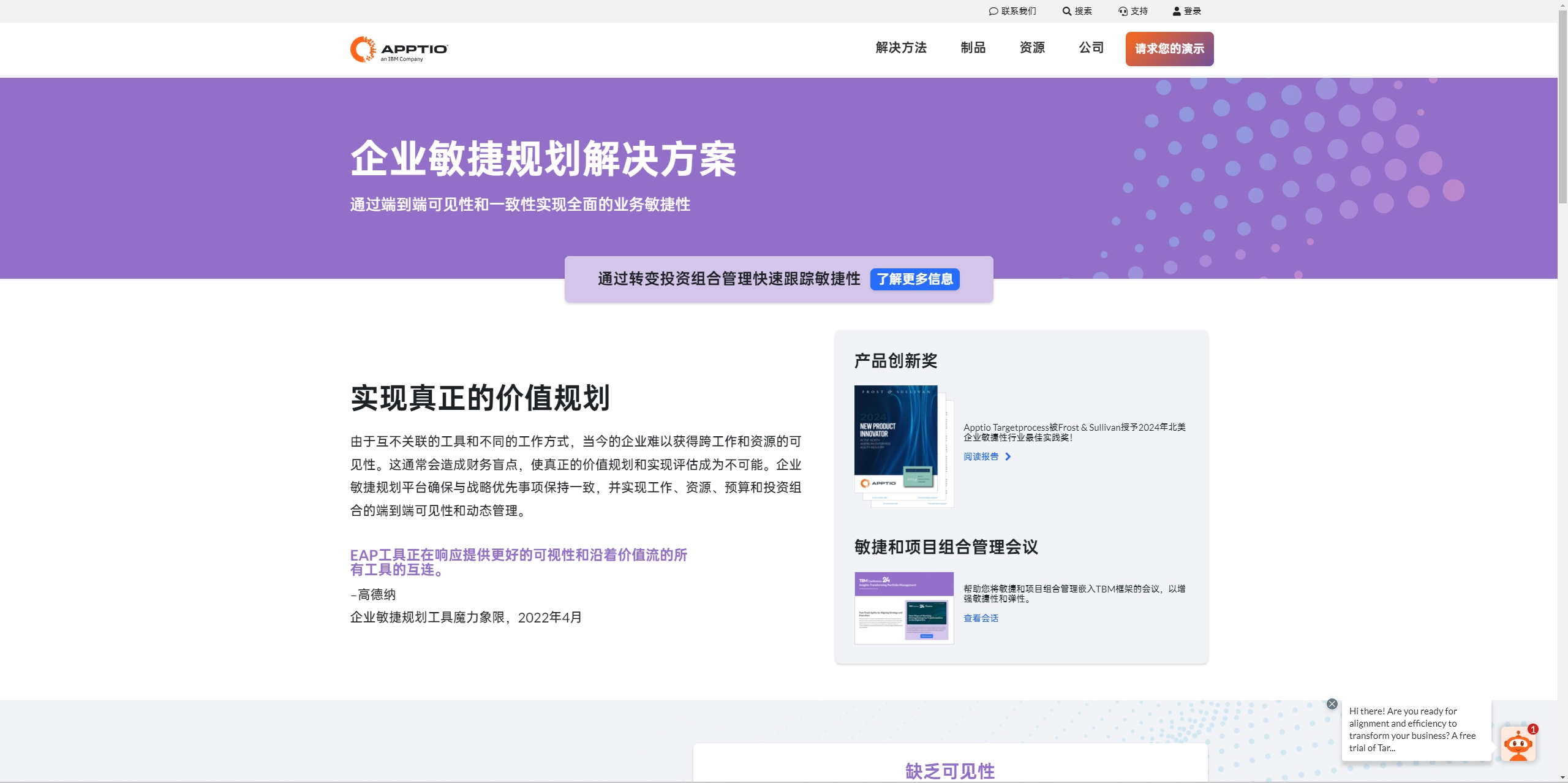1568x783 pixels.
Task: Click the Apptio logo icon
Action: tap(363, 49)
